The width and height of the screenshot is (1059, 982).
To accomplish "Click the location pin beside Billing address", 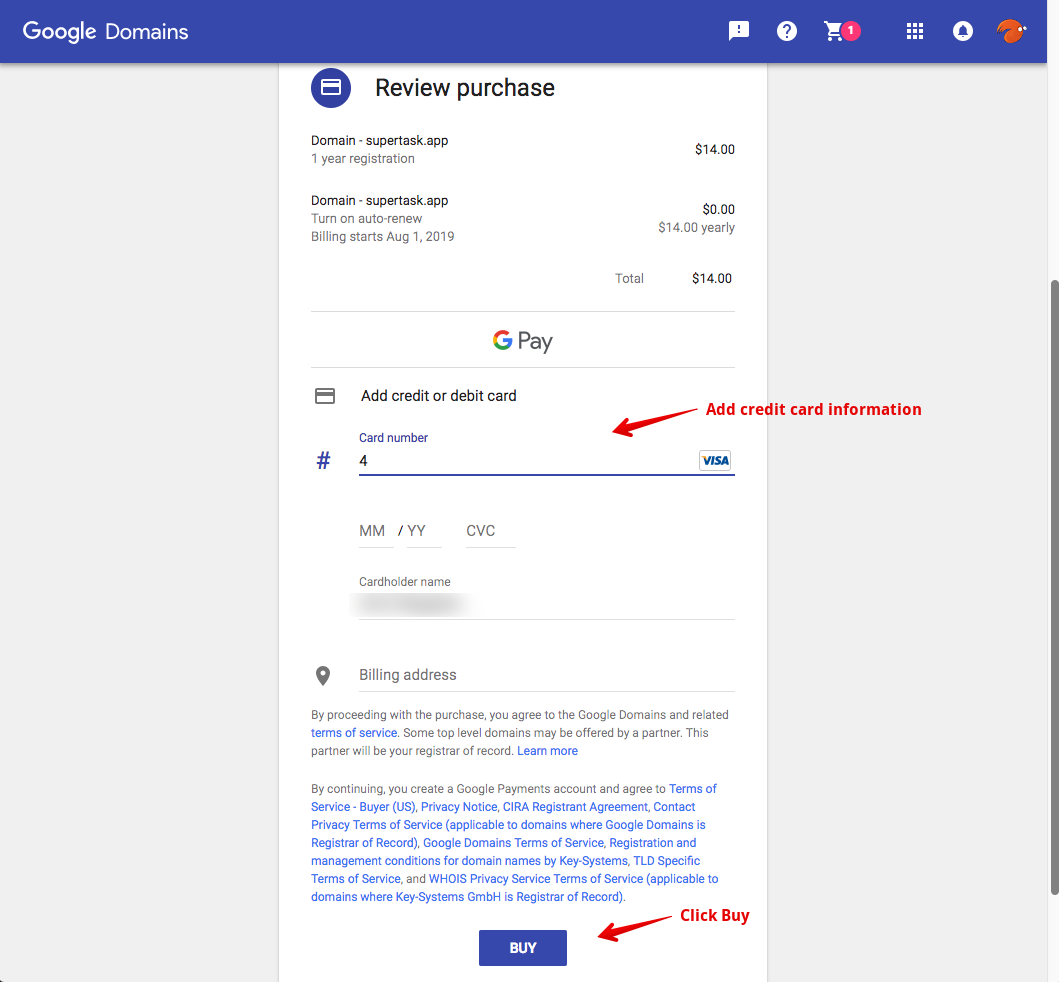I will (x=323, y=675).
